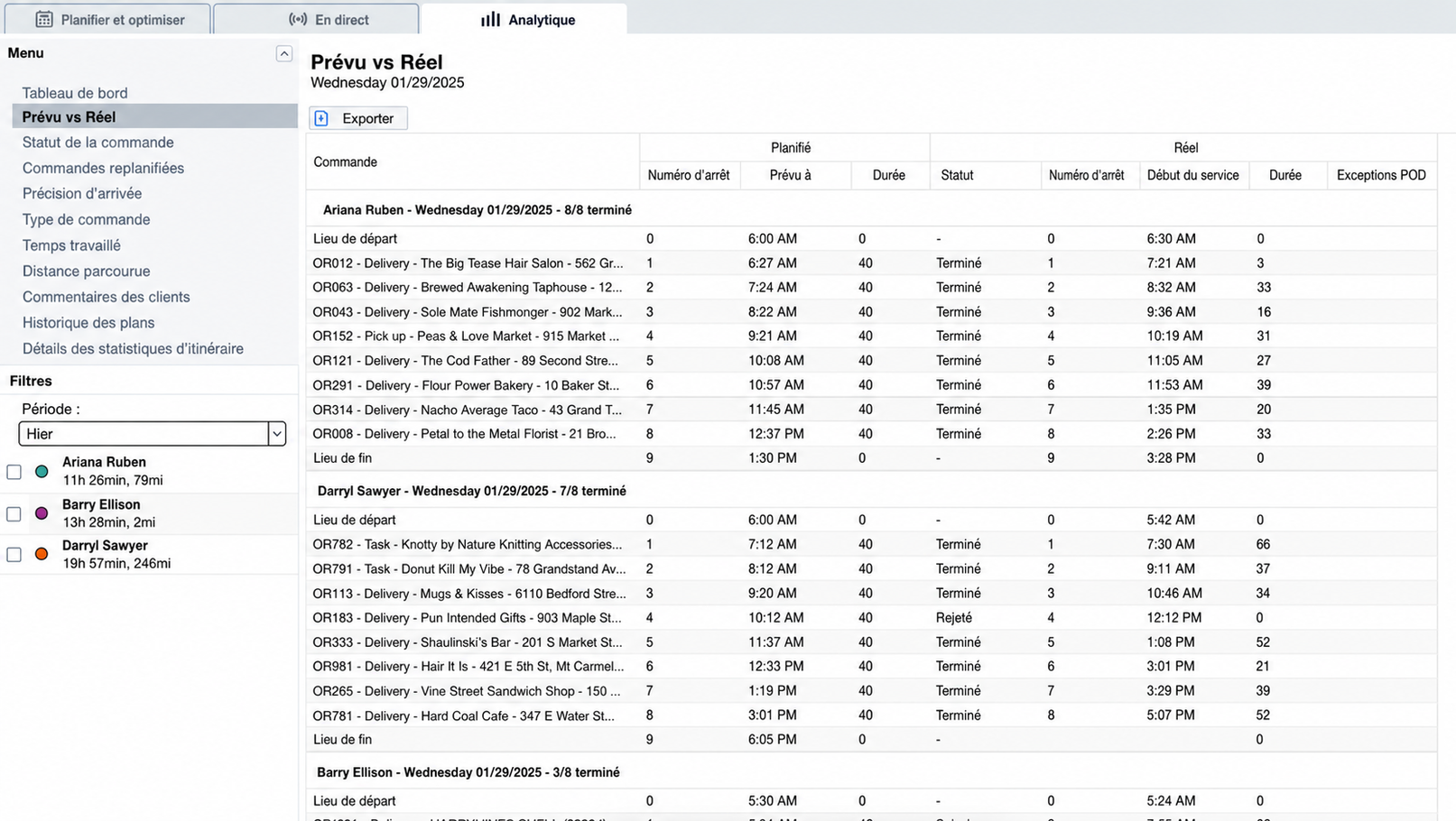This screenshot has width=1456, height=821.
Task: Select the Darryl Sawyer 7/8 terminé group header
Action: point(472,492)
